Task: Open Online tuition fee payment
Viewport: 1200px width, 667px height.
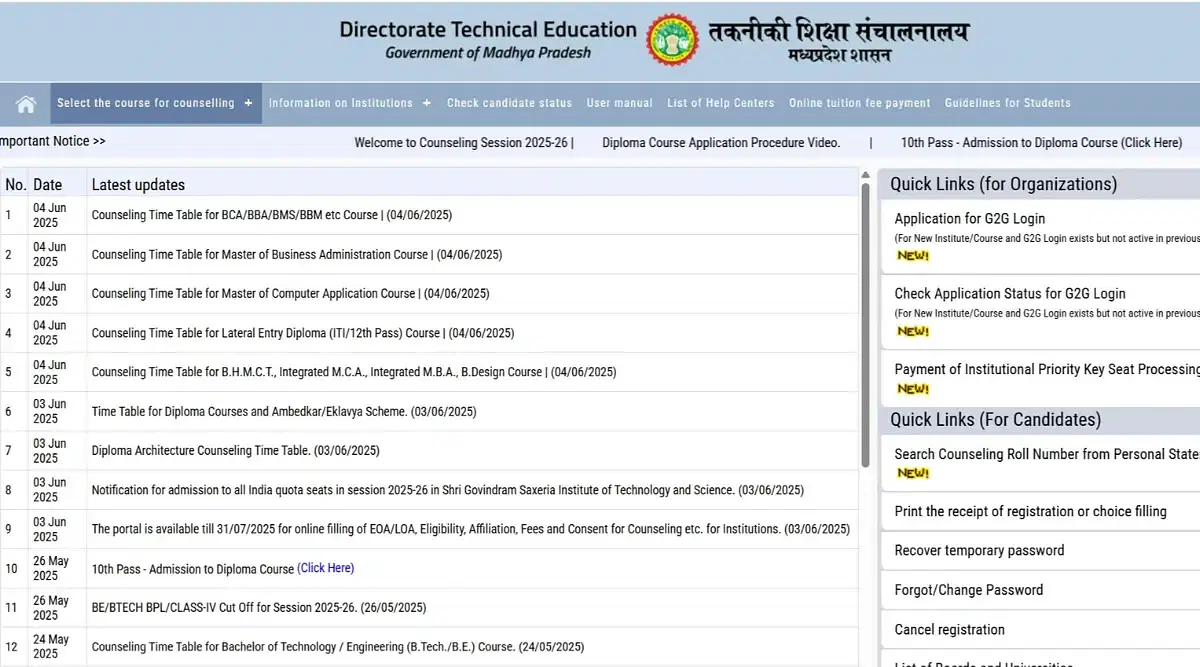Action: [x=859, y=103]
